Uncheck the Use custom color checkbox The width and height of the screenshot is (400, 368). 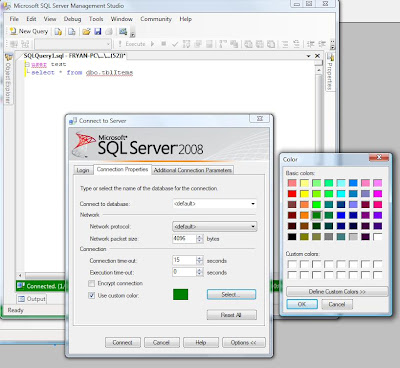91,295
